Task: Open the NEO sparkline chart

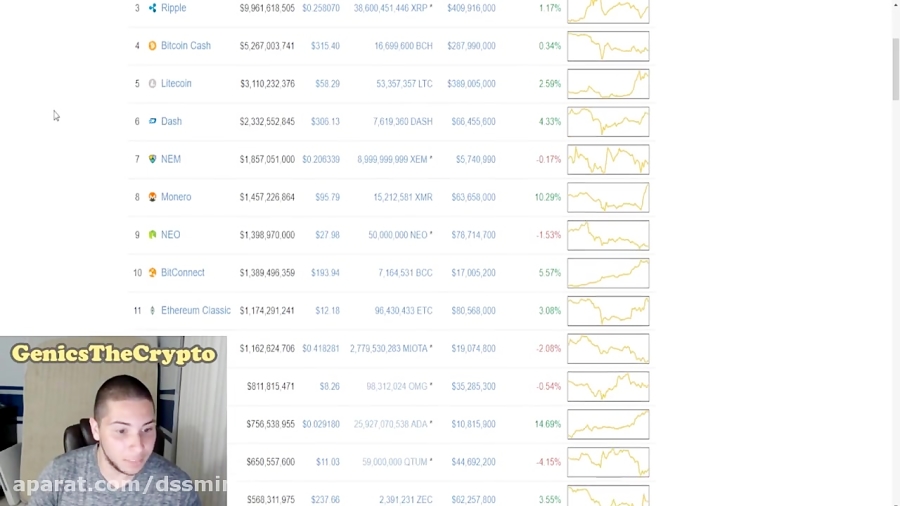Action: (x=608, y=236)
